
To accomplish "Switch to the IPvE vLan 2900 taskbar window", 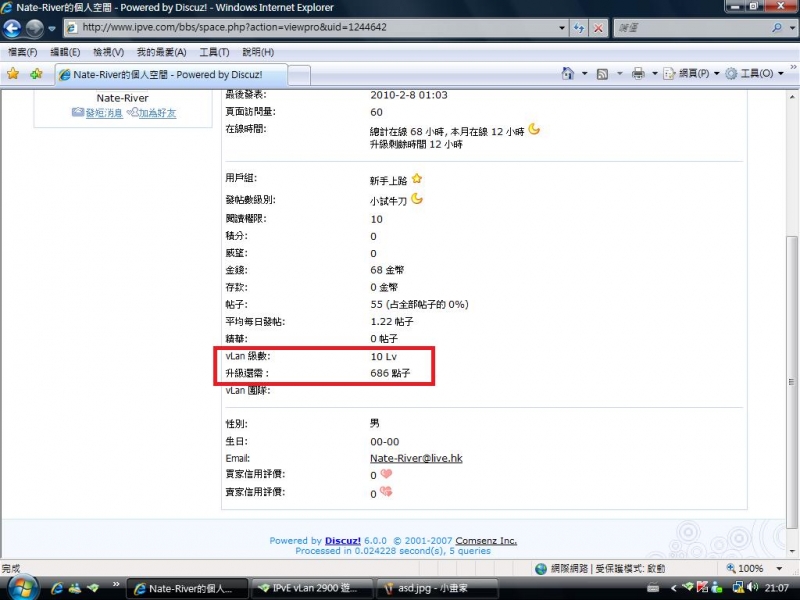I will [x=312, y=588].
